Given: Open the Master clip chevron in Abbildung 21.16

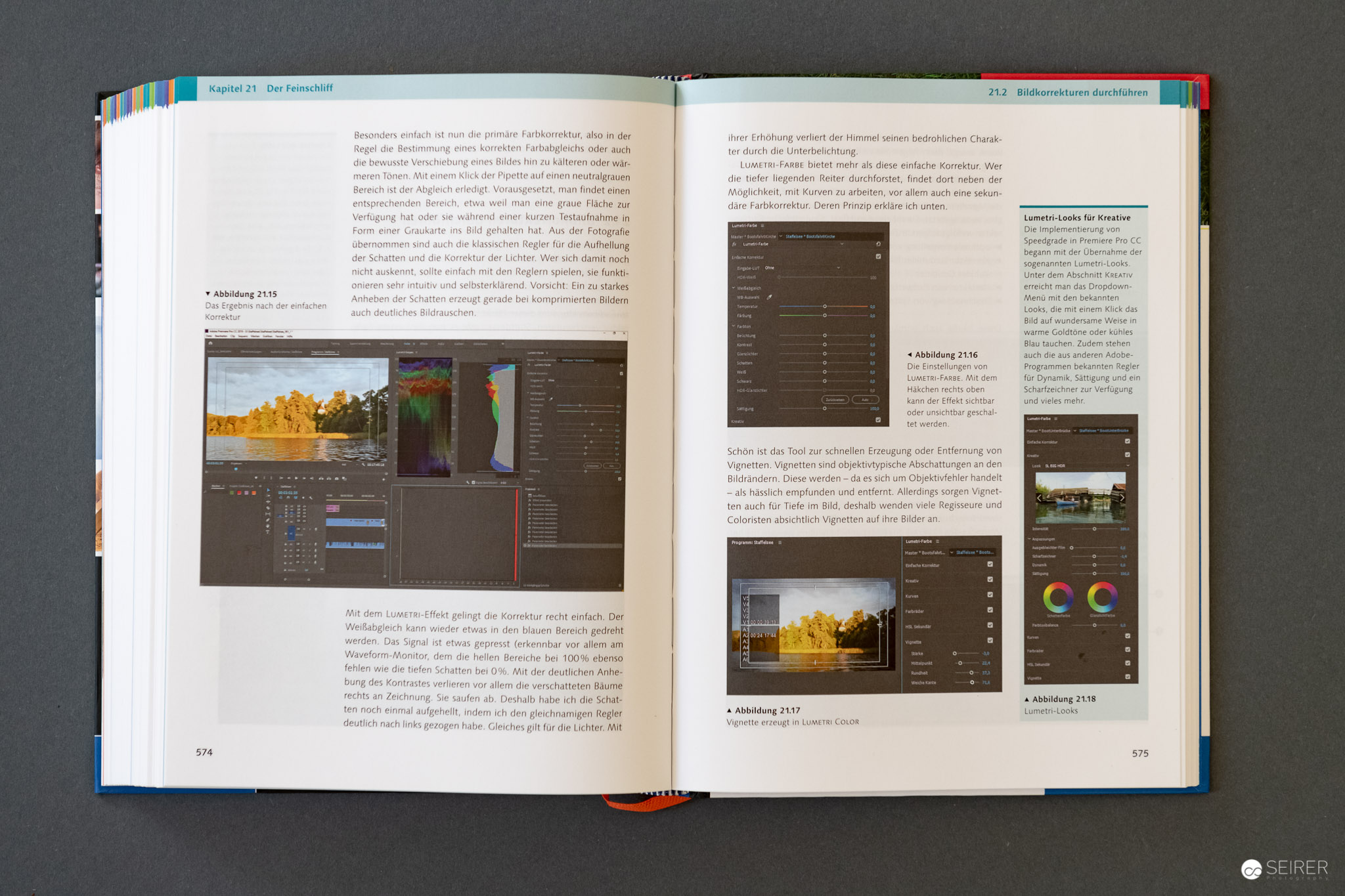Looking at the screenshot, I should point(781,236).
